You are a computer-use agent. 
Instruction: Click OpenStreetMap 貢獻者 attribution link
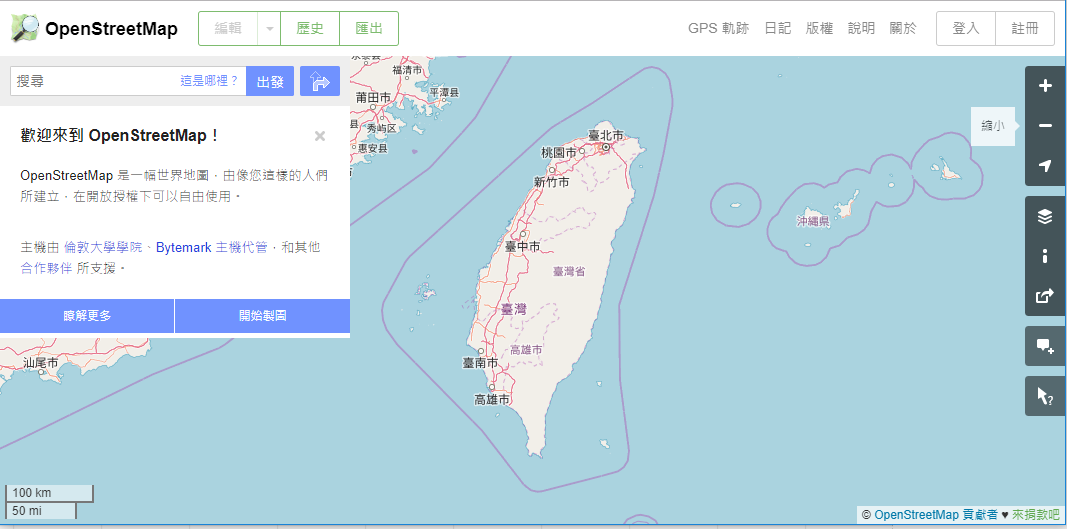tap(936, 515)
